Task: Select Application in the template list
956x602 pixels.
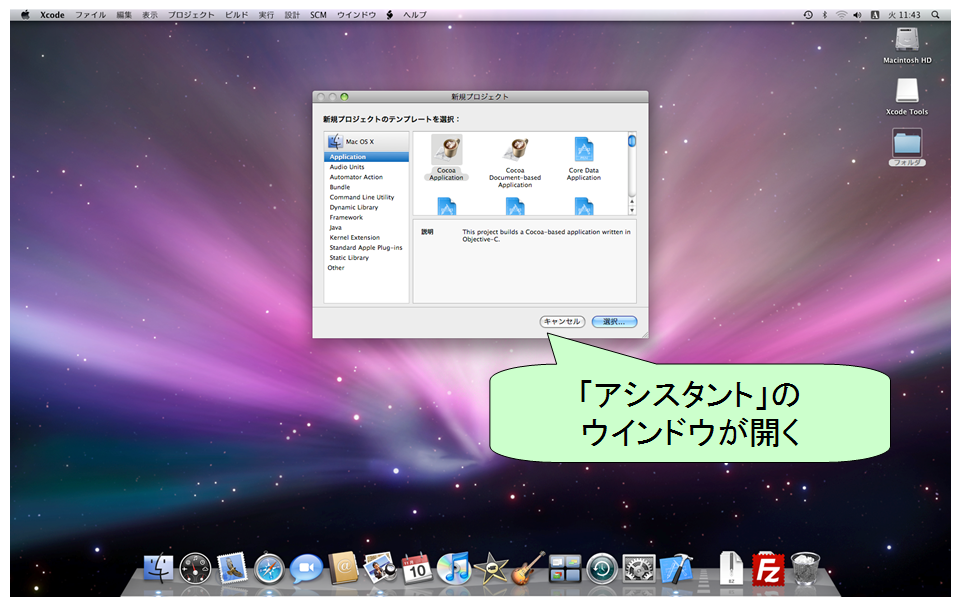Action: (366, 157)
